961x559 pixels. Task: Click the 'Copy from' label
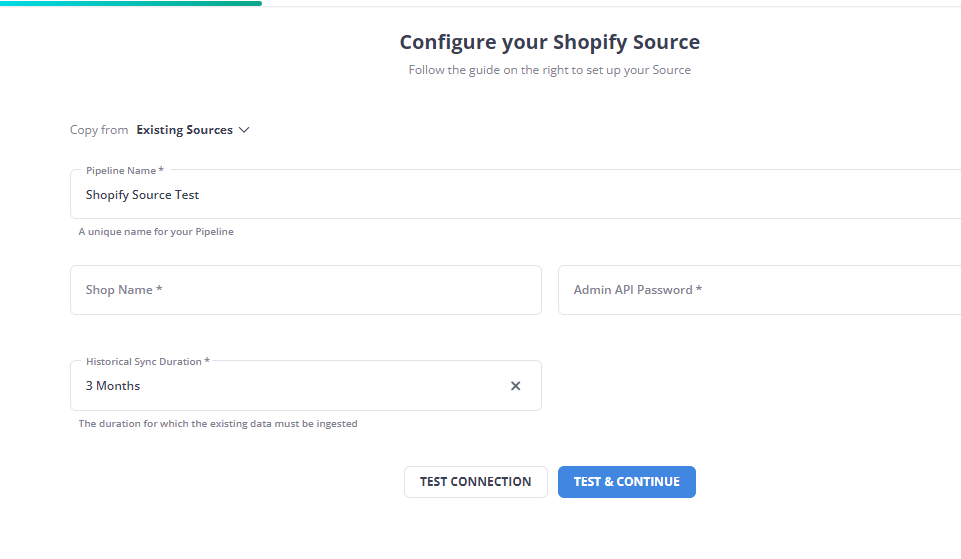point(99,130)
